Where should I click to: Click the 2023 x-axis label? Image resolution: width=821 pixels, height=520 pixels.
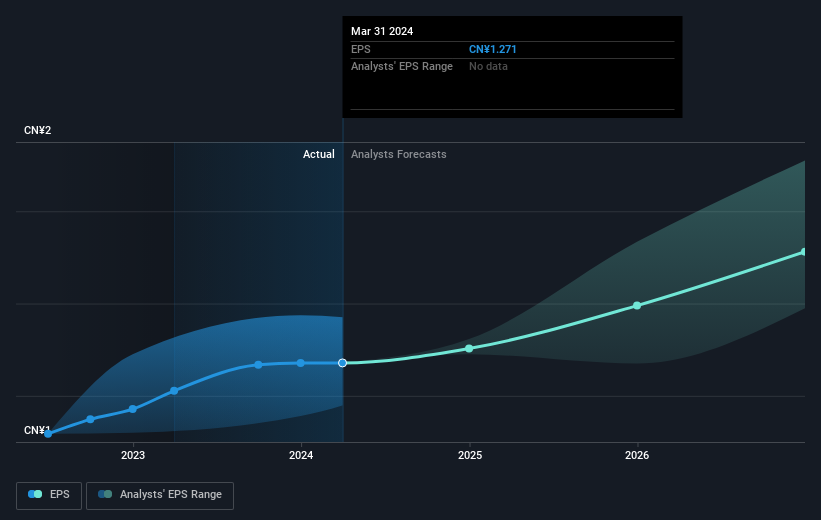[x=133, y=455]
